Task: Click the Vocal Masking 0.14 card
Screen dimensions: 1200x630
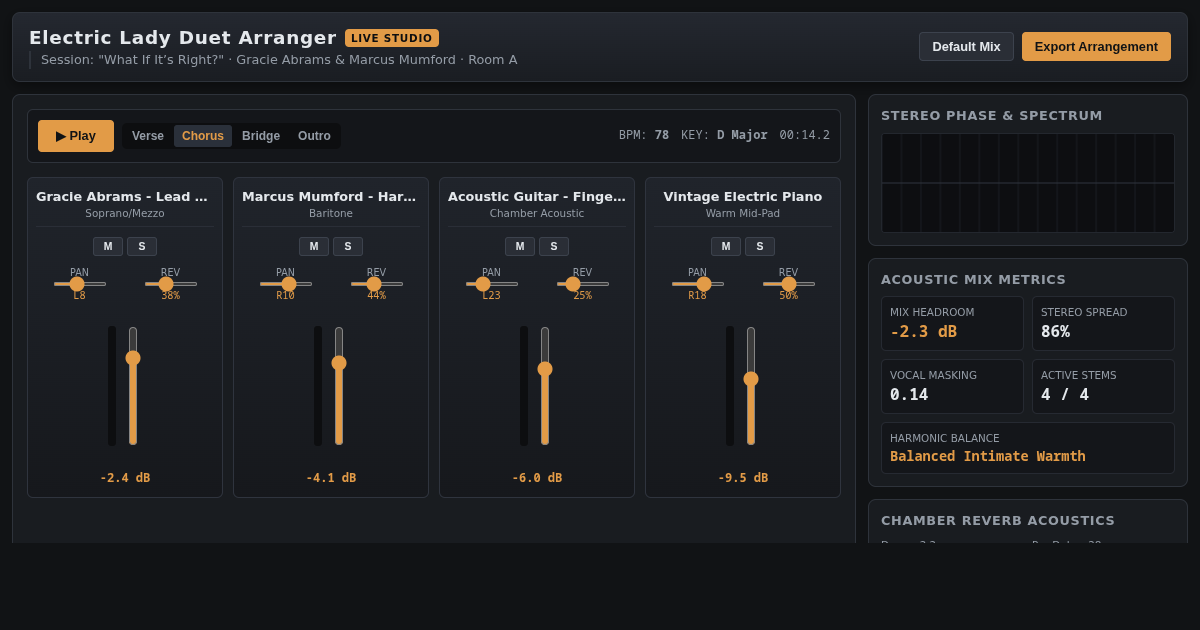Action: [x=952, y=386]
